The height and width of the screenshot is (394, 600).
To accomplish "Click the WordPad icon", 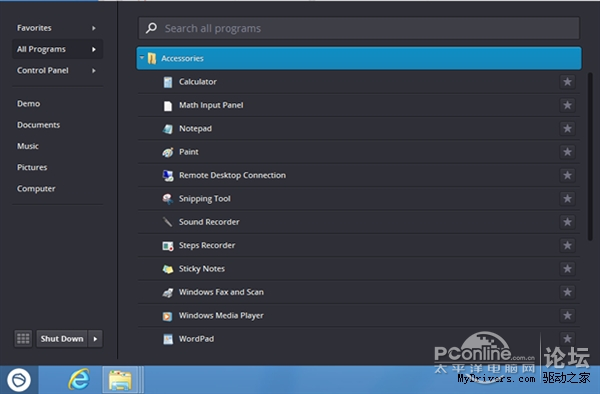I will [168, 339].
